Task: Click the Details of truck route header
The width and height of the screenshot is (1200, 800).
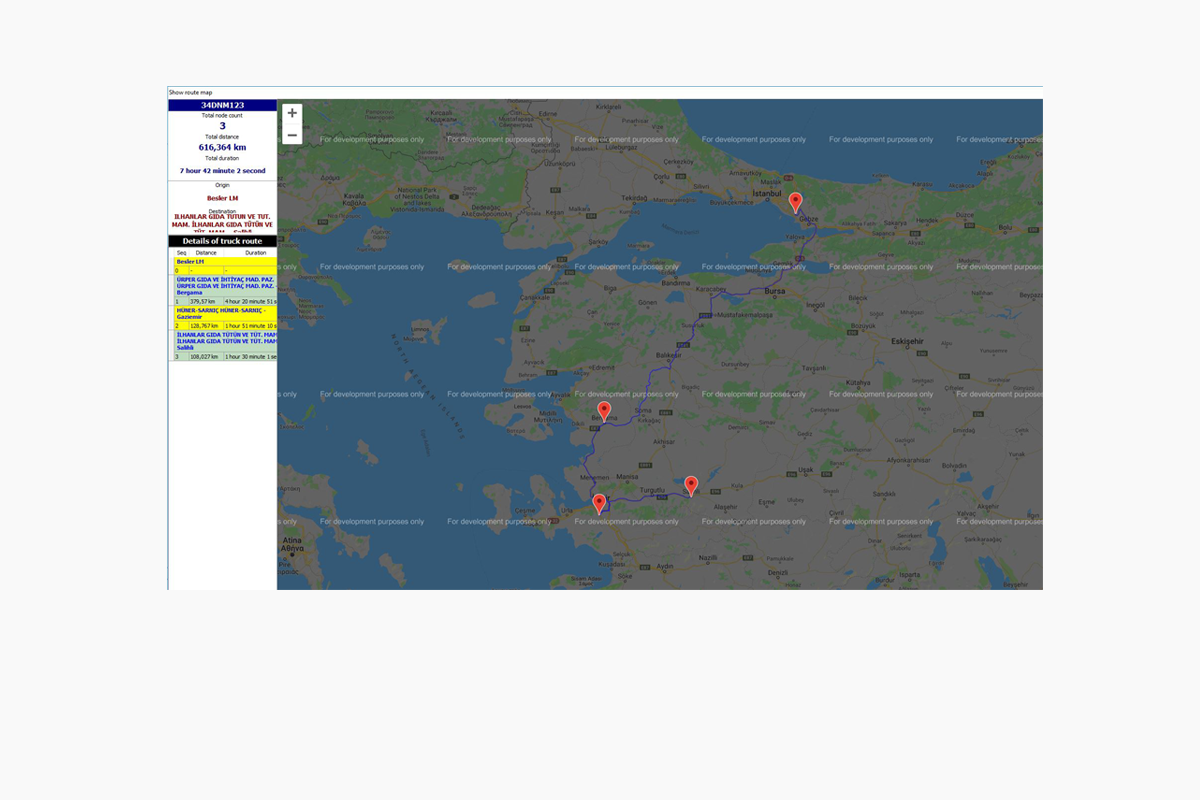Action: [x=221, y=241]
